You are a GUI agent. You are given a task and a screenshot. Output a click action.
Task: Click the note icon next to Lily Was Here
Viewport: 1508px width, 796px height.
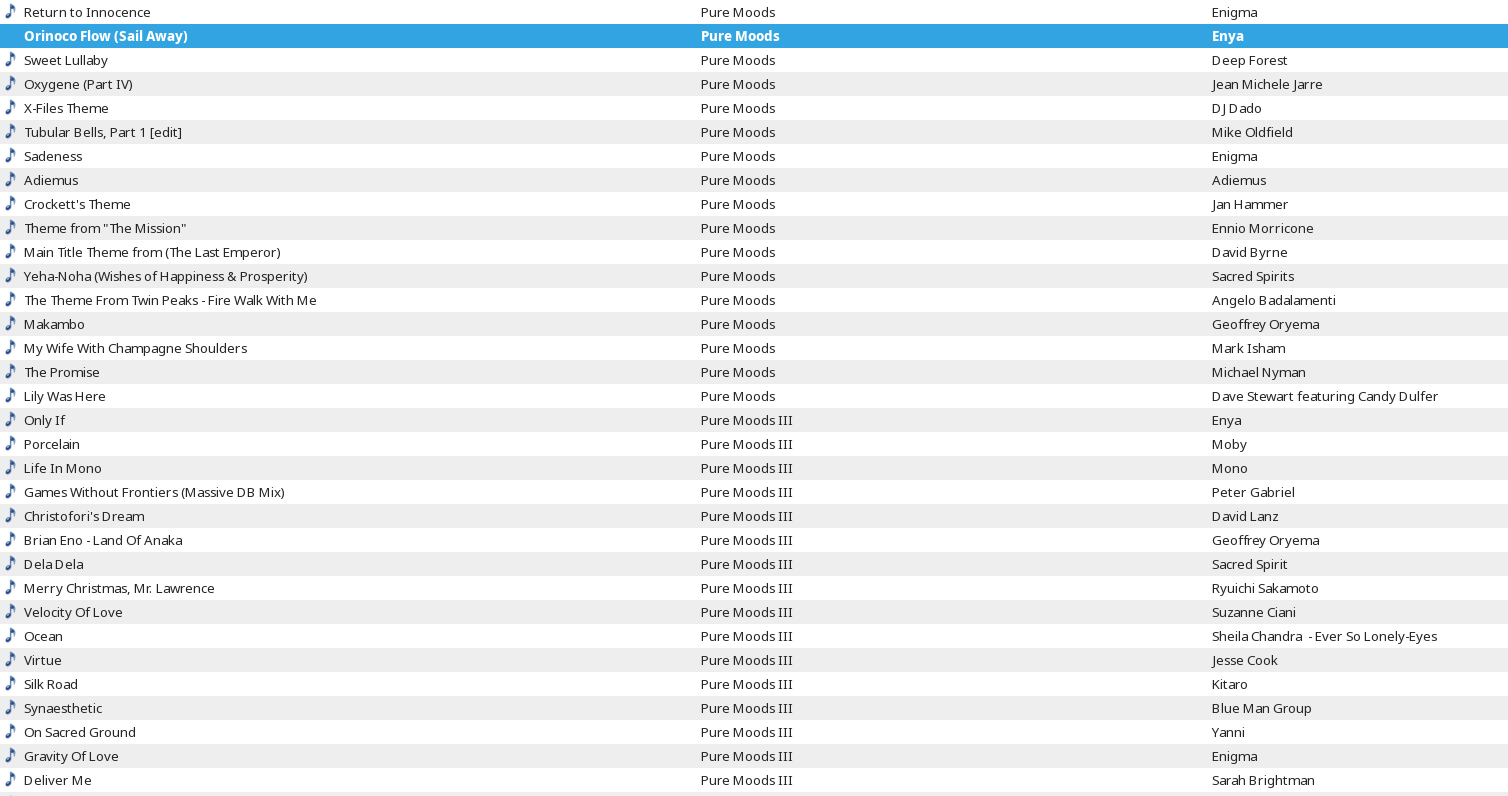pos(11,395)
